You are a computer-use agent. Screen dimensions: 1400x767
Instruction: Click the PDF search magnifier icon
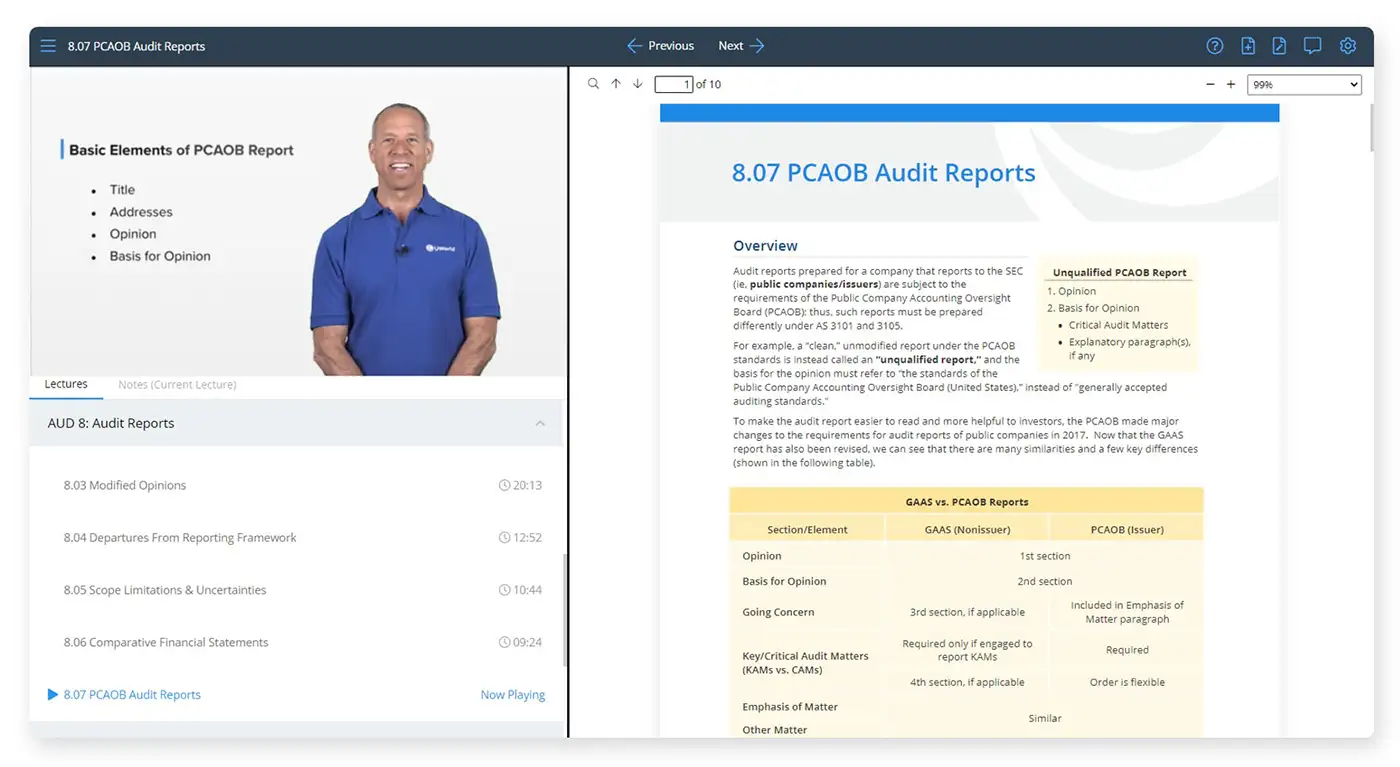pos(593,84)
